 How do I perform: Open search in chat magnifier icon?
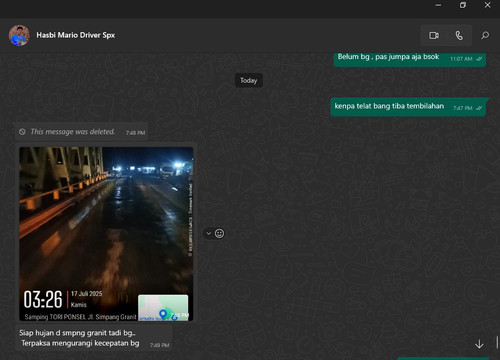point(485,35)
